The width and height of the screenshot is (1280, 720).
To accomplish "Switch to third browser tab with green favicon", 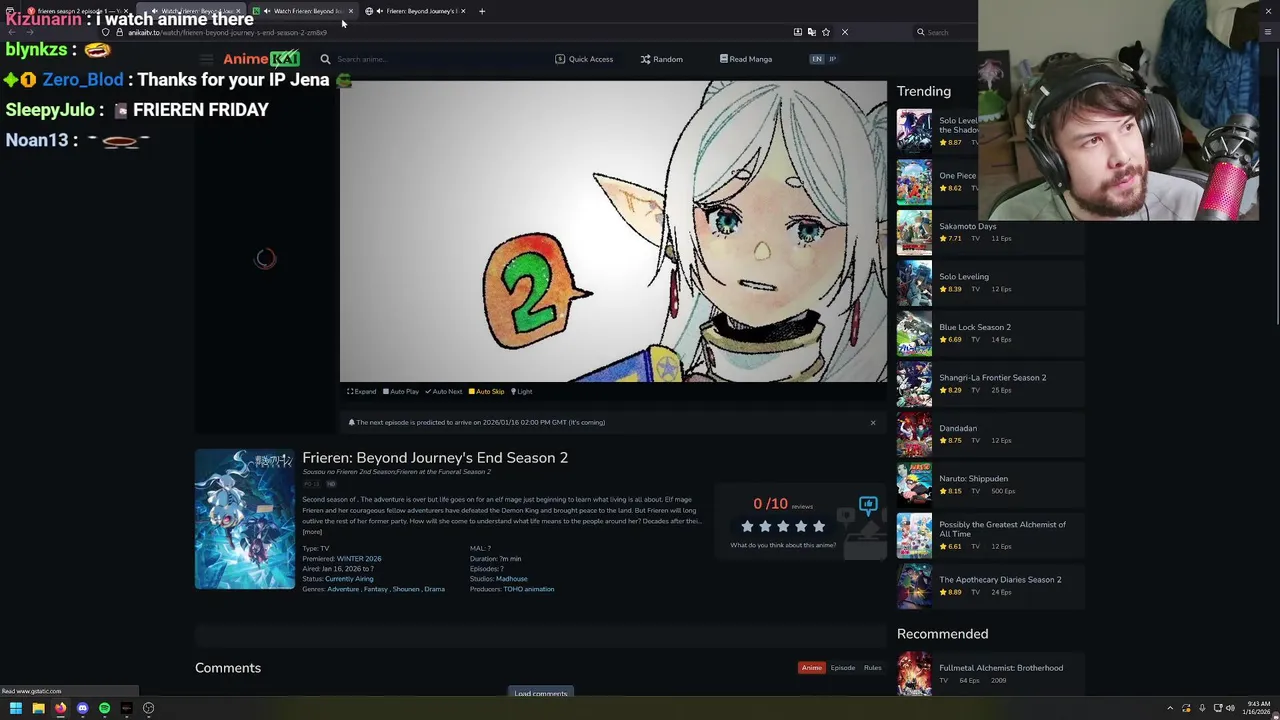I will pyautogui.click(x=302, y=11).
